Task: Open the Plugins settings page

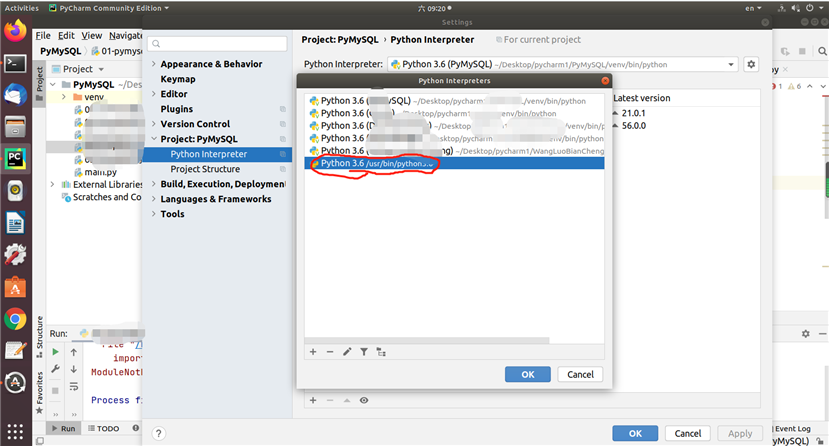Action: pyautogui.click(x=177, y=109)
